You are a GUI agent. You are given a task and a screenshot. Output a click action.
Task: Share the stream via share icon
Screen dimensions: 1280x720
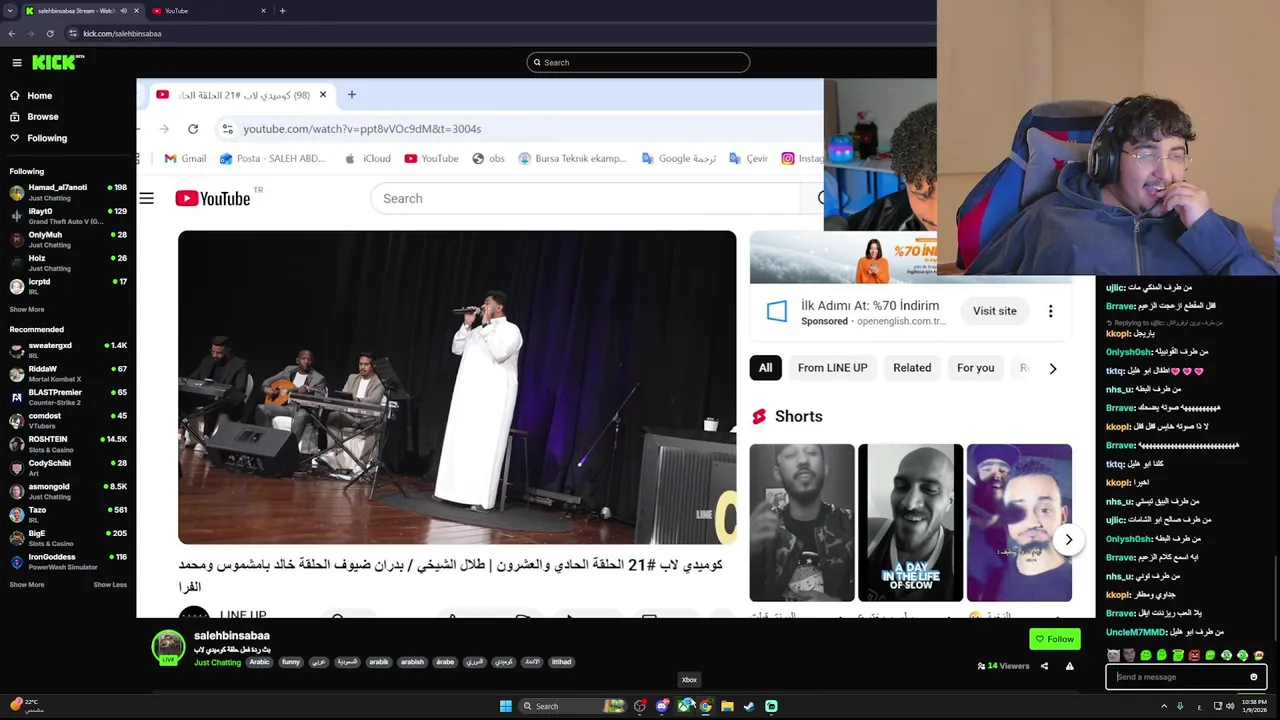tap(1044, 666)
